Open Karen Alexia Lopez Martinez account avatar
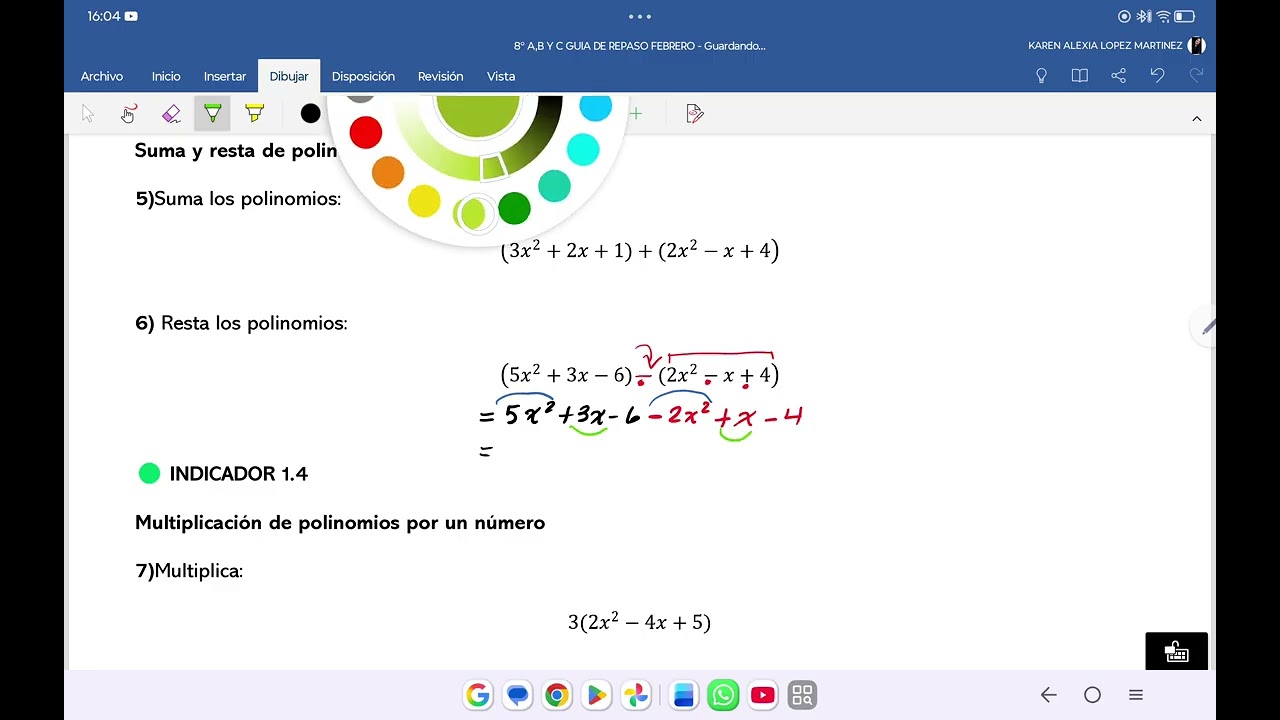 1197,46
